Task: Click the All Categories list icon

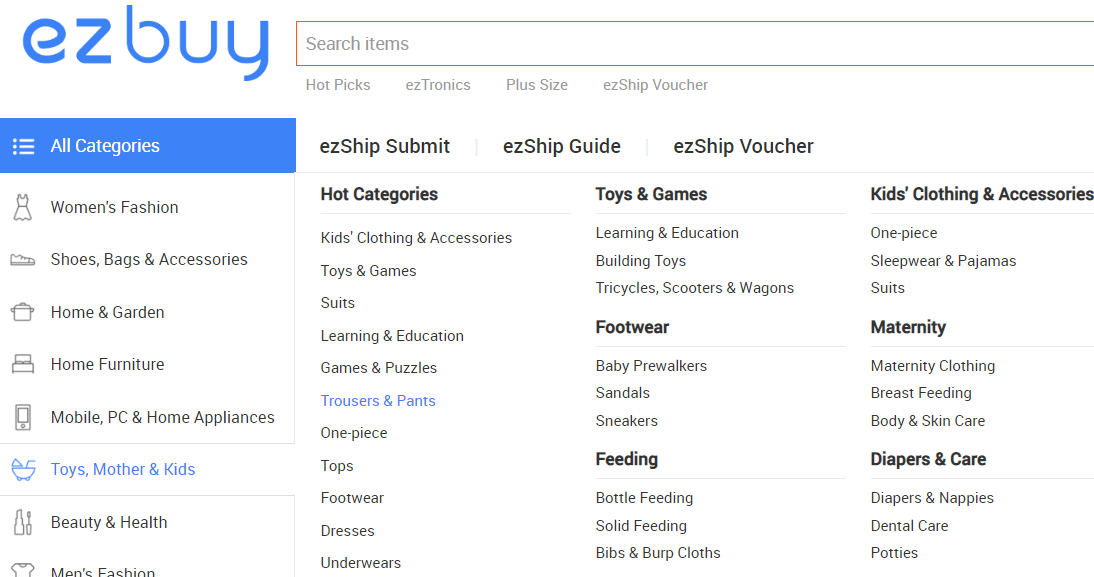Action: [x=24, y=146]
